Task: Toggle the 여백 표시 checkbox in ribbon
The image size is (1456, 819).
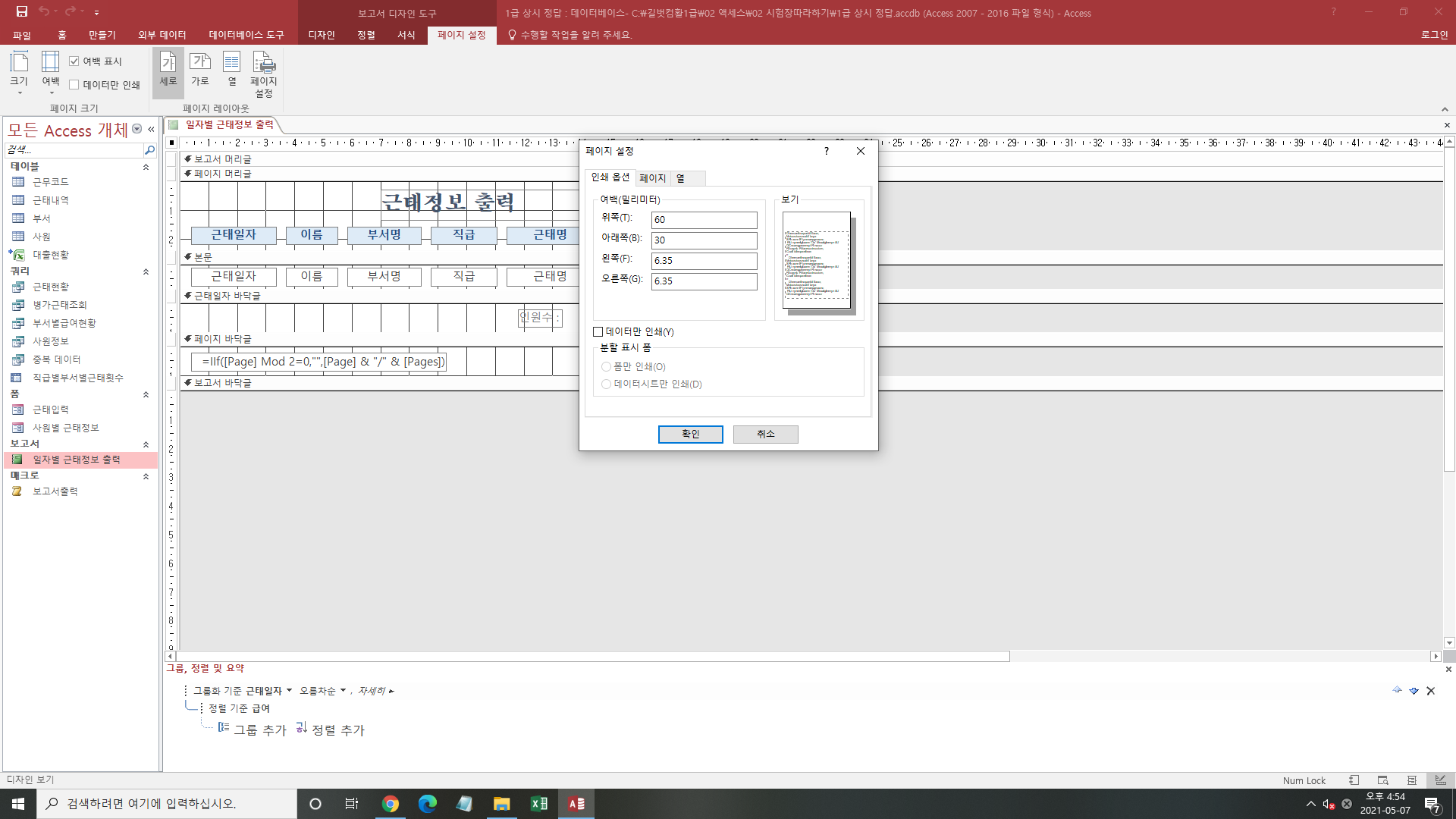Action: point(74,61)
